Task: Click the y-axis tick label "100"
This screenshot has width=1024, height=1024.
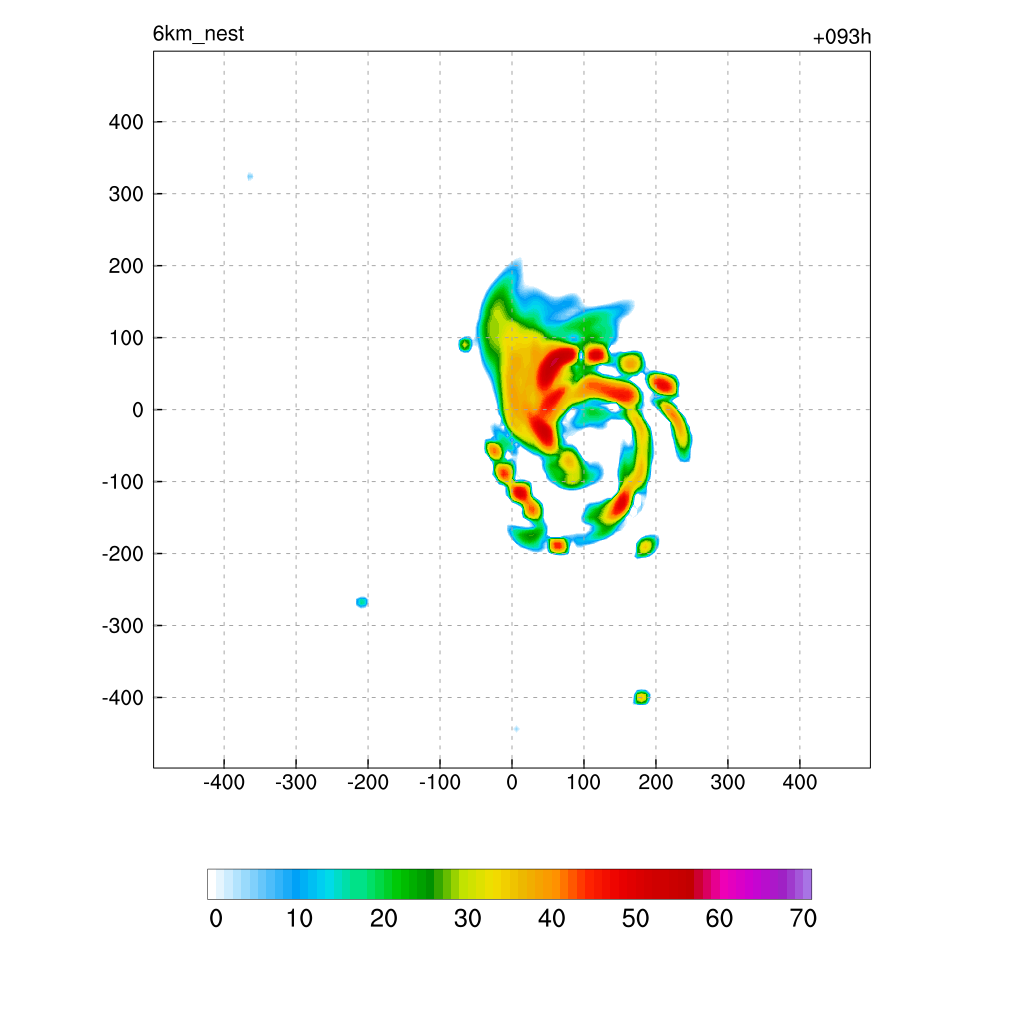Action: [126, 338]
